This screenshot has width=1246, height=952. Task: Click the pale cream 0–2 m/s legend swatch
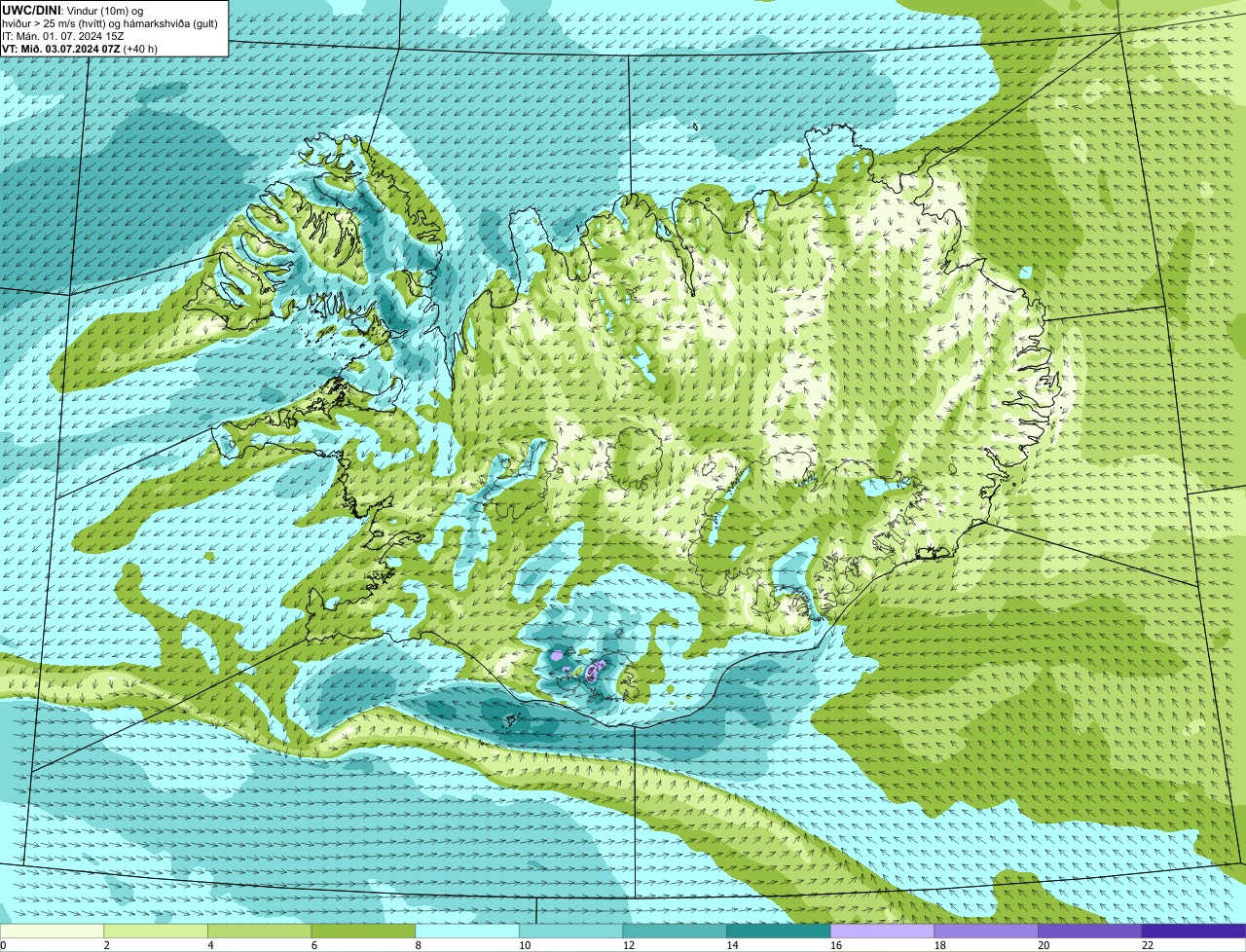52,932
